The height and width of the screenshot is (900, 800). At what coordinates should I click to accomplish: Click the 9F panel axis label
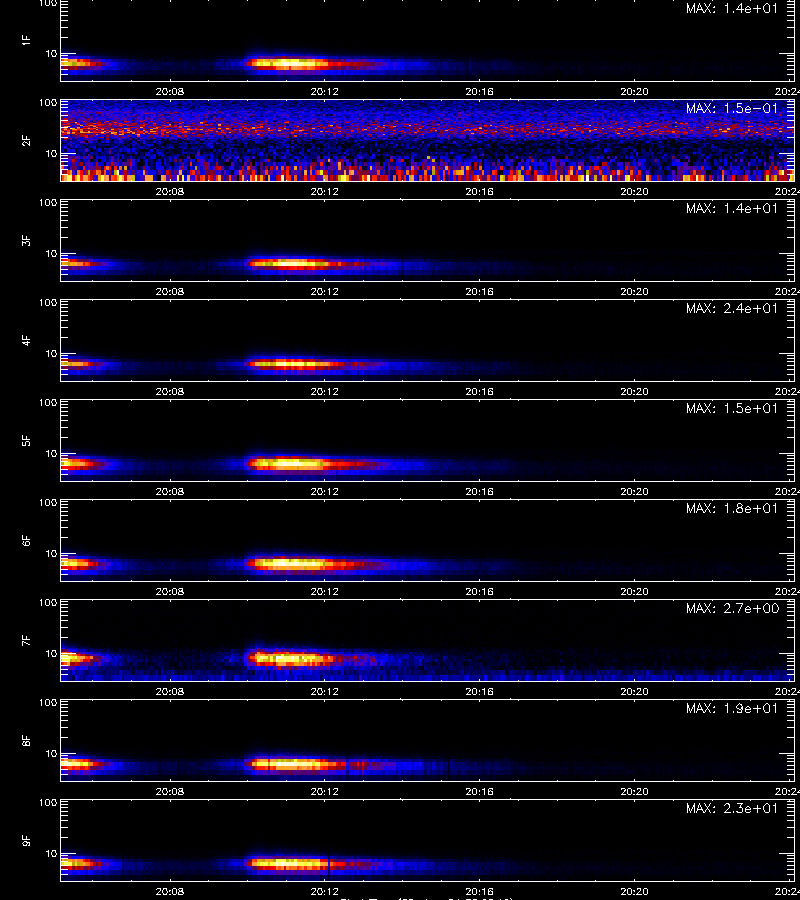(26, 840)
